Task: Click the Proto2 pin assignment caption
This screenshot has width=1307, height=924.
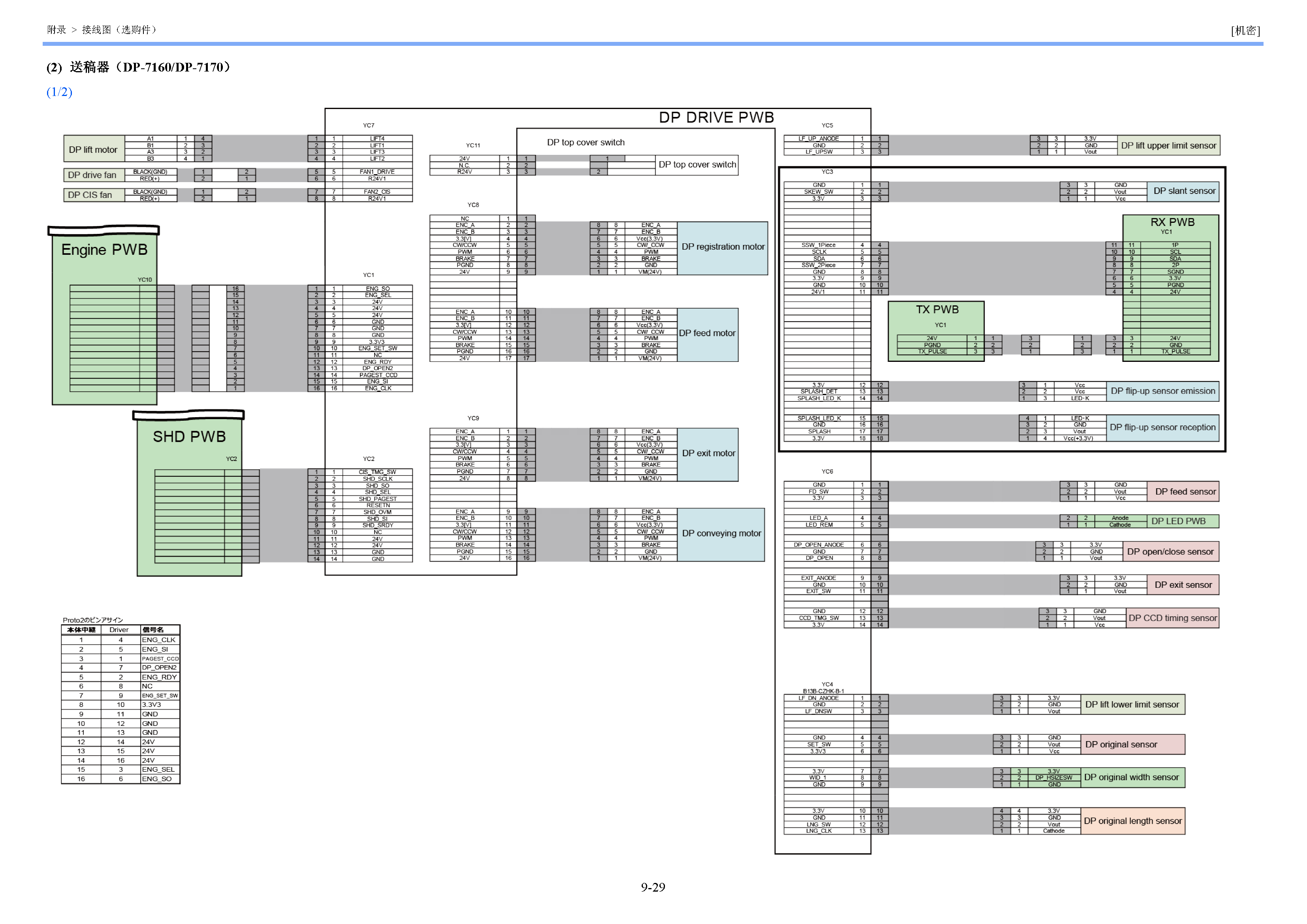Action: coord(93,620)
